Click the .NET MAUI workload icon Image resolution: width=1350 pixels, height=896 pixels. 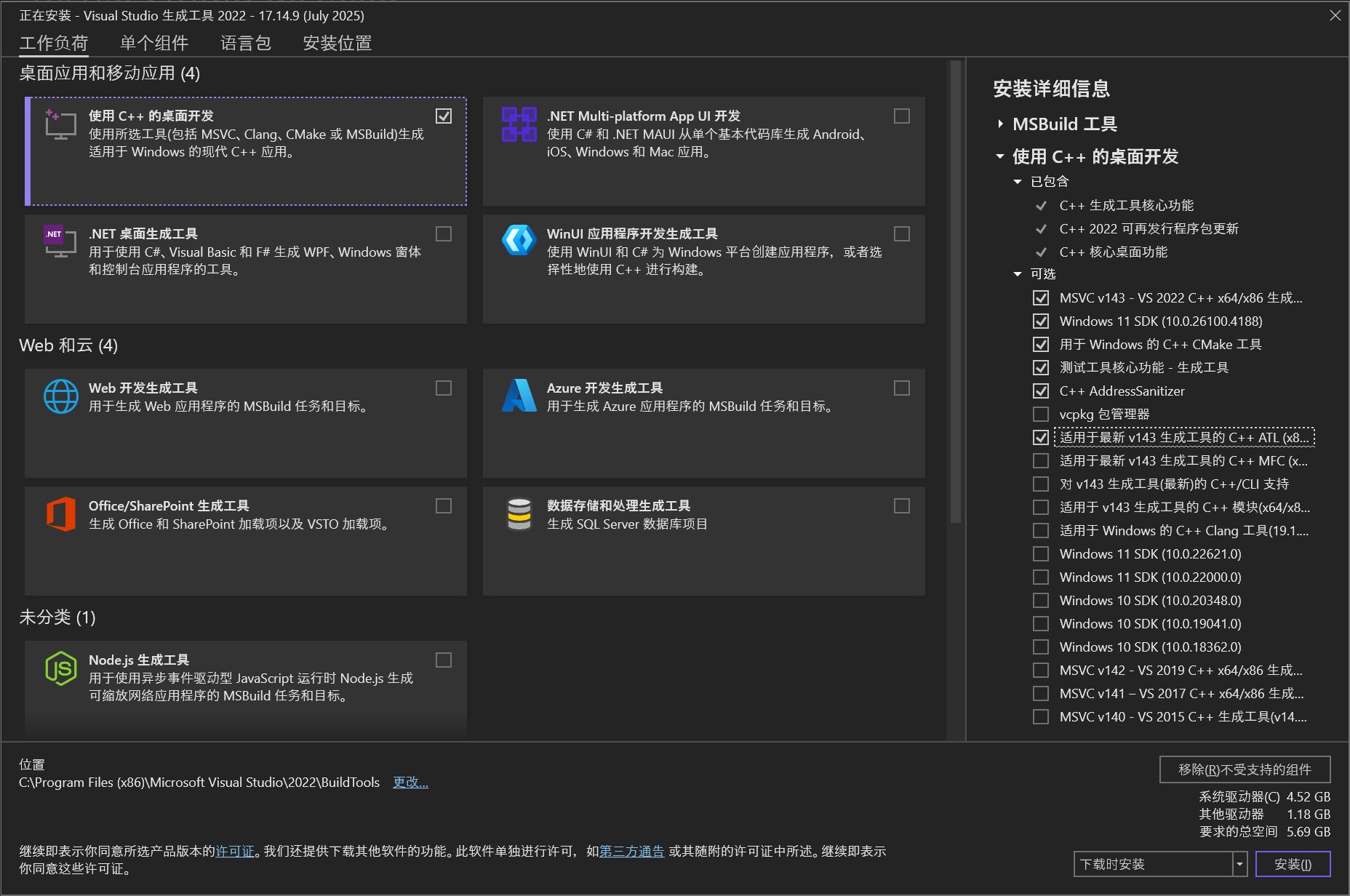pos(519,124)
